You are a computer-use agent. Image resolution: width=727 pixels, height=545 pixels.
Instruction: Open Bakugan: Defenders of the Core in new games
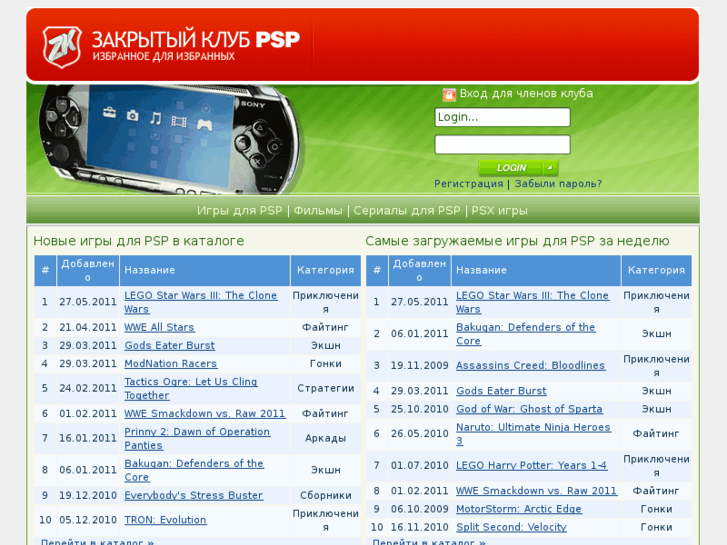tap(194, 470)
